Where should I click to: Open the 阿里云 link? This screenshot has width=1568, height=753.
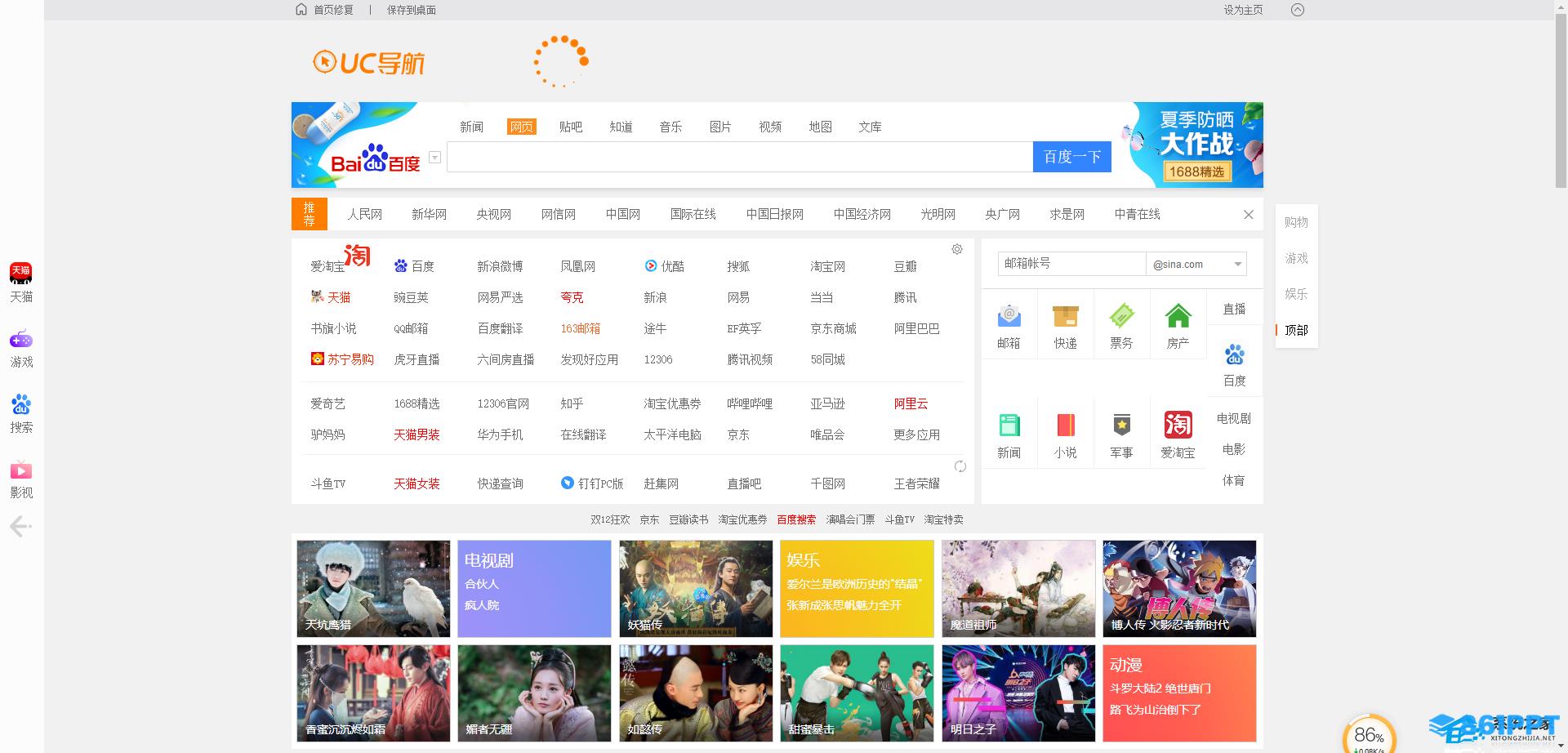pos(911,403)
